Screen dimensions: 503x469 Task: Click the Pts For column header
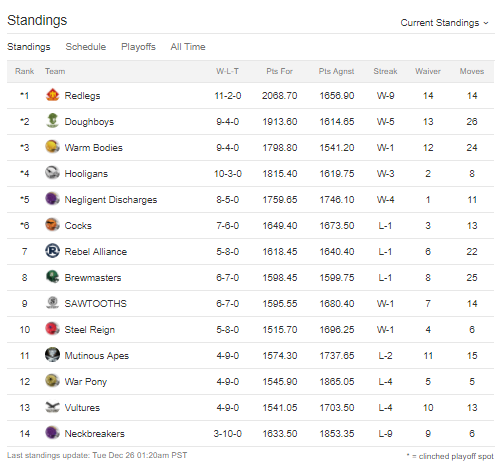tap(279, 71)
